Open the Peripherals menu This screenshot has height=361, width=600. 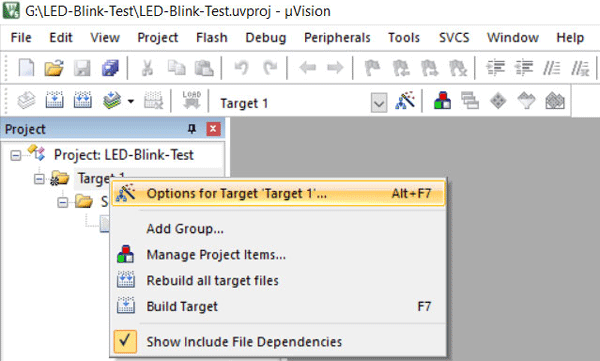point(337,38)
